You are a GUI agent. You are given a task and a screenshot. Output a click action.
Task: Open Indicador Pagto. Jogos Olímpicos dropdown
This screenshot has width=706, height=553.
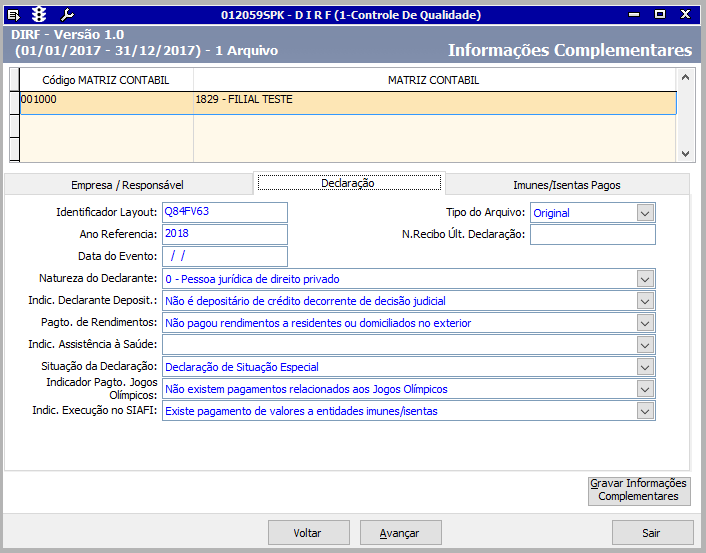tap(645, 389)
